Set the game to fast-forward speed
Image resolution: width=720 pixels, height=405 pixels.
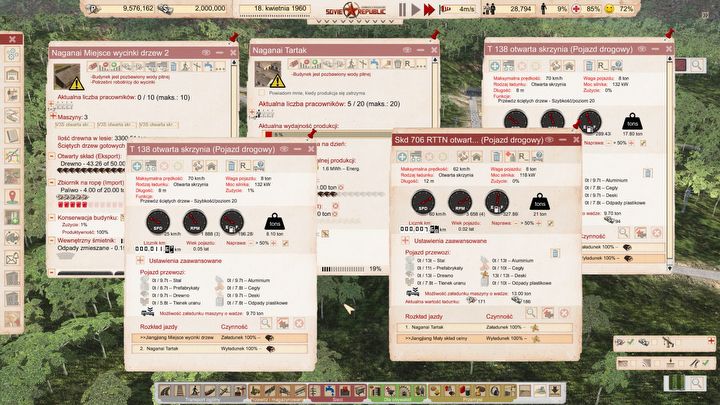click(429, 10)
